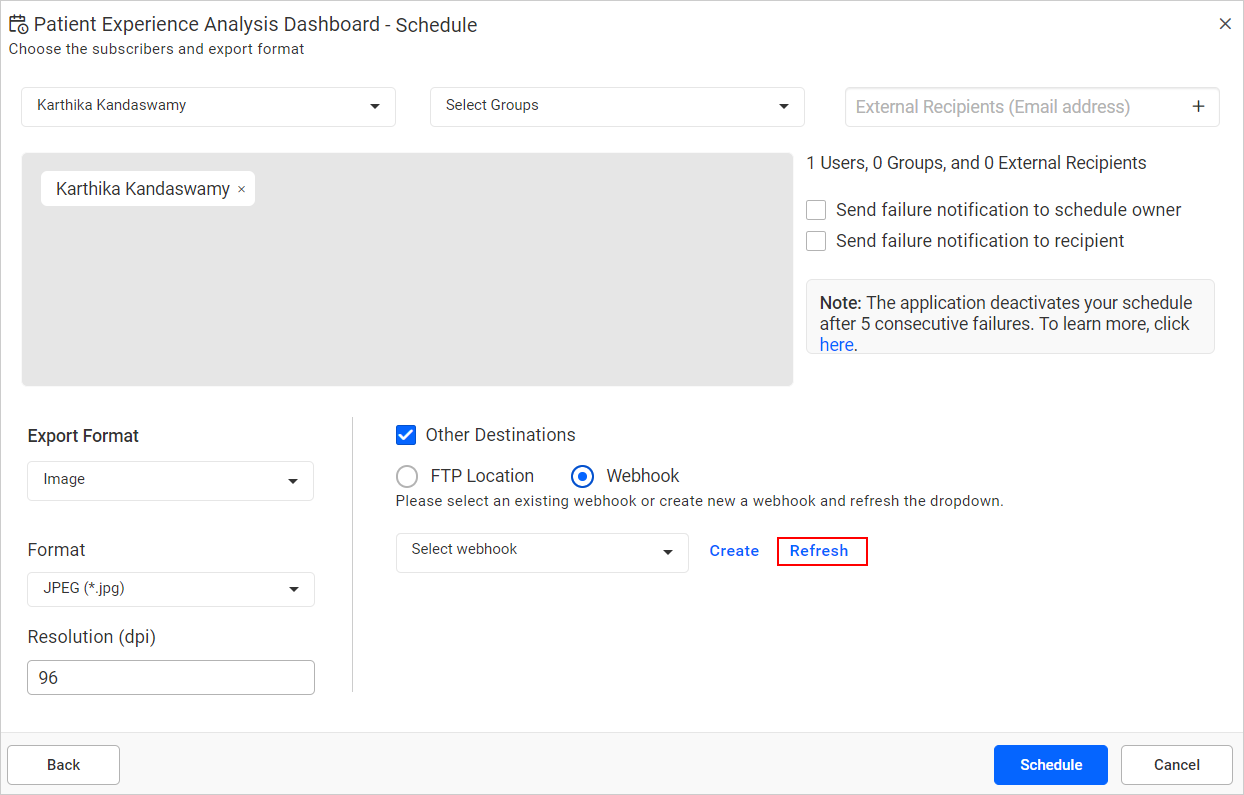Click the plus icon to add an external recipient
The height and width of the screenshot is (795, 1244).
(1198, 107)
